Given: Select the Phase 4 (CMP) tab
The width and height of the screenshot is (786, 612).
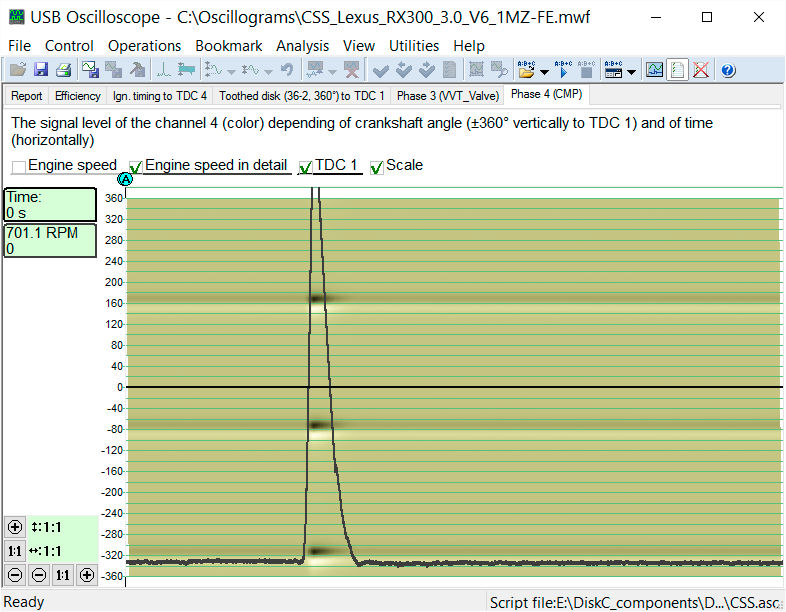Looking at the screenshot, I should (x=546, y=94).
